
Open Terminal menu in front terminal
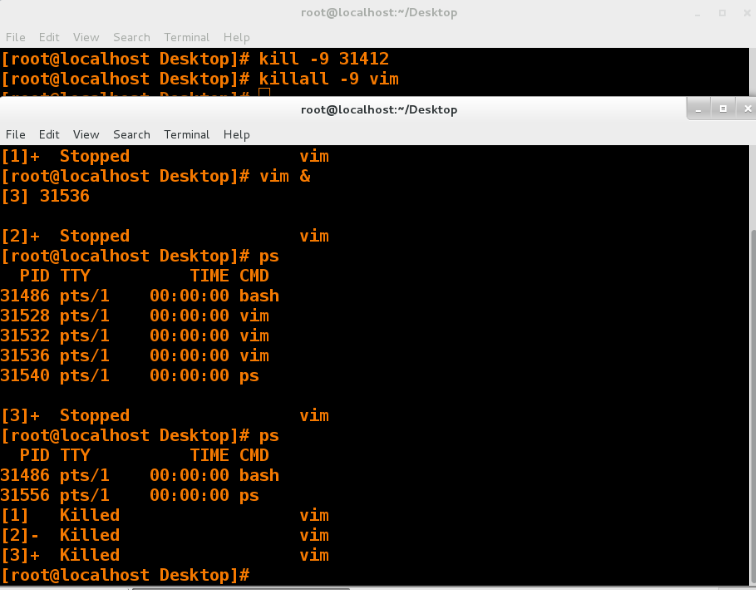point(187,134)
